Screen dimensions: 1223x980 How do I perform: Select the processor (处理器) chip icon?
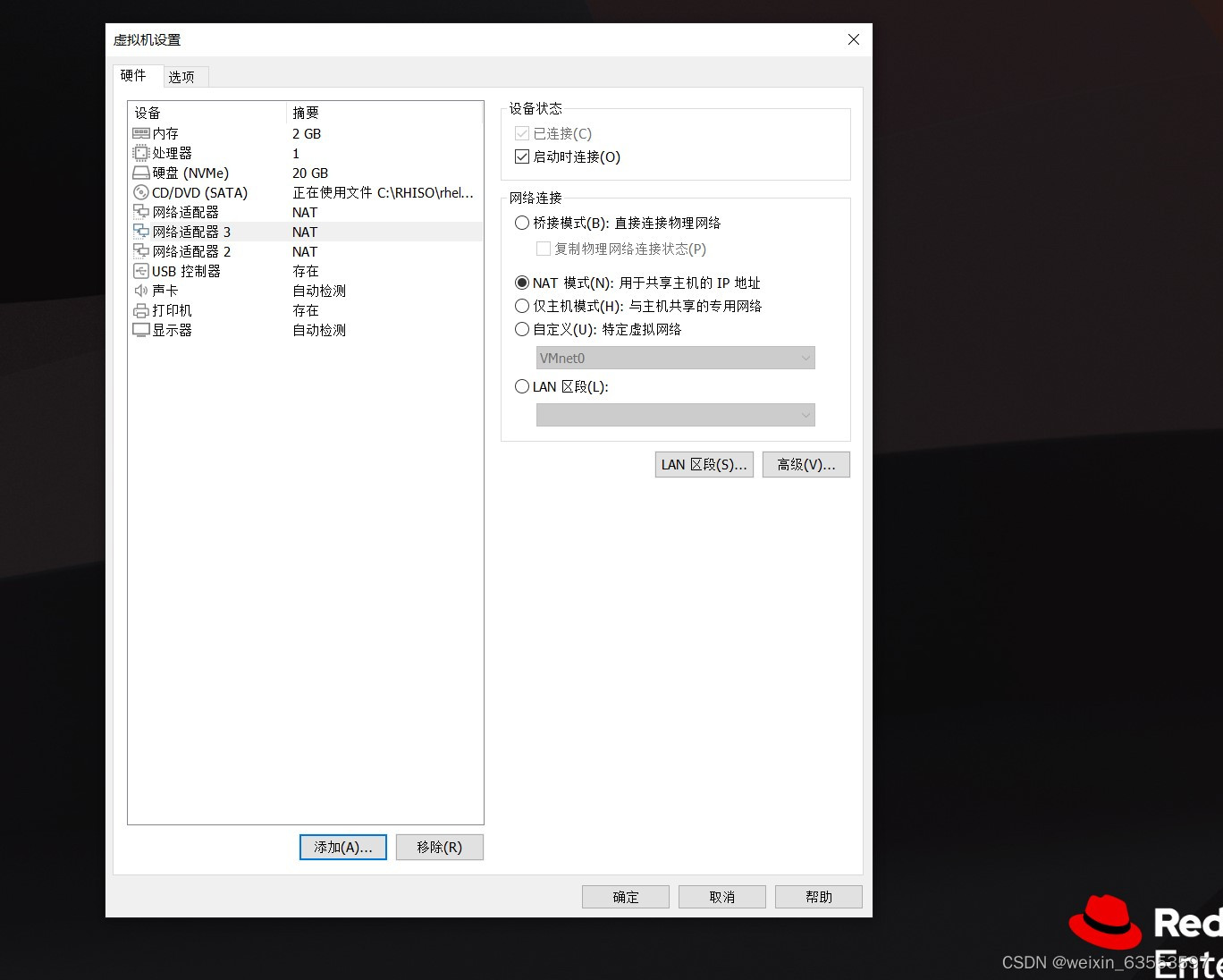[140, 153]
